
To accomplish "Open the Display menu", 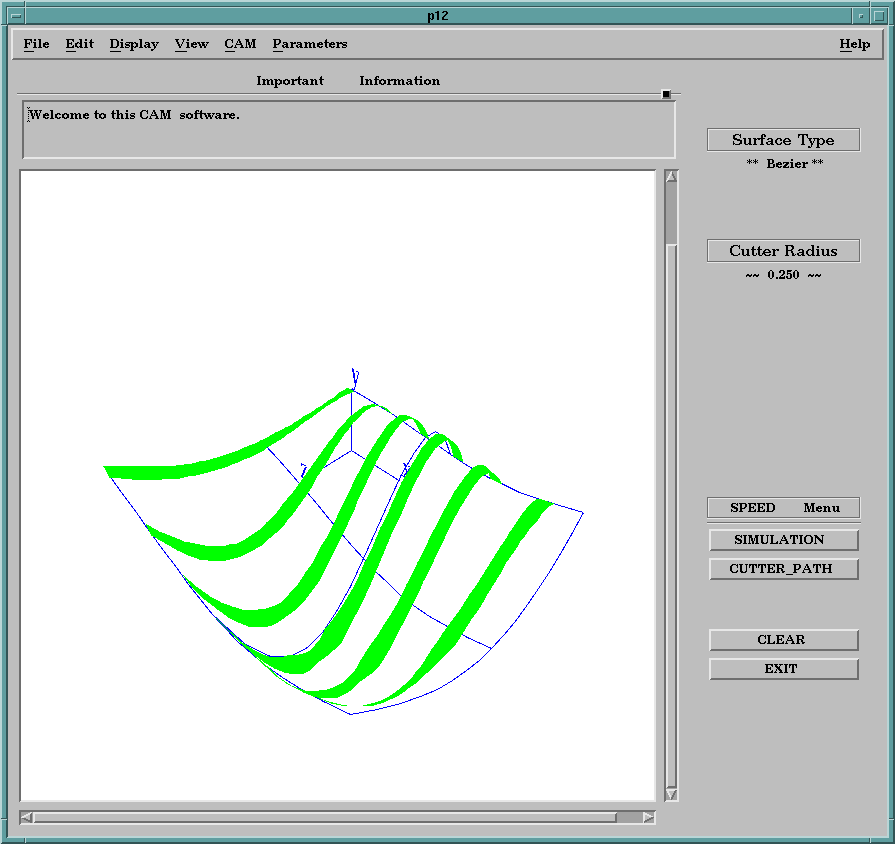I will tap(134, 44).
